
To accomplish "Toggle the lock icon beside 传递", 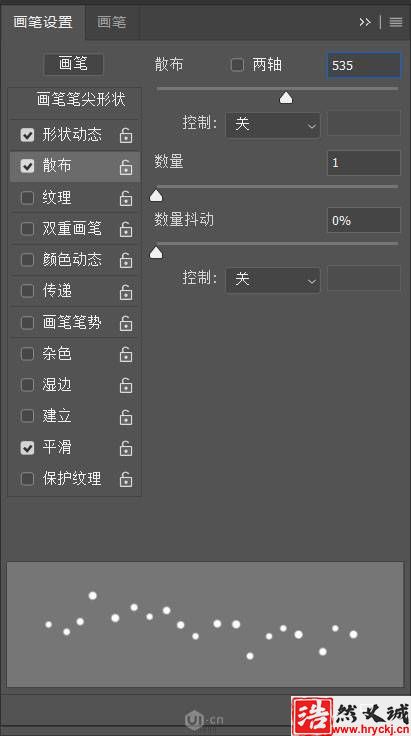I will click(125, 292).
